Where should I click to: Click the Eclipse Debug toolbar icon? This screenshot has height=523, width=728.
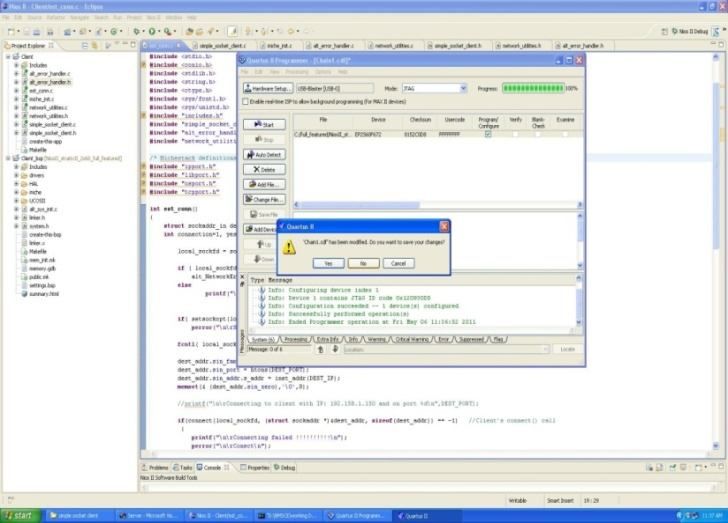click(136, 32)
